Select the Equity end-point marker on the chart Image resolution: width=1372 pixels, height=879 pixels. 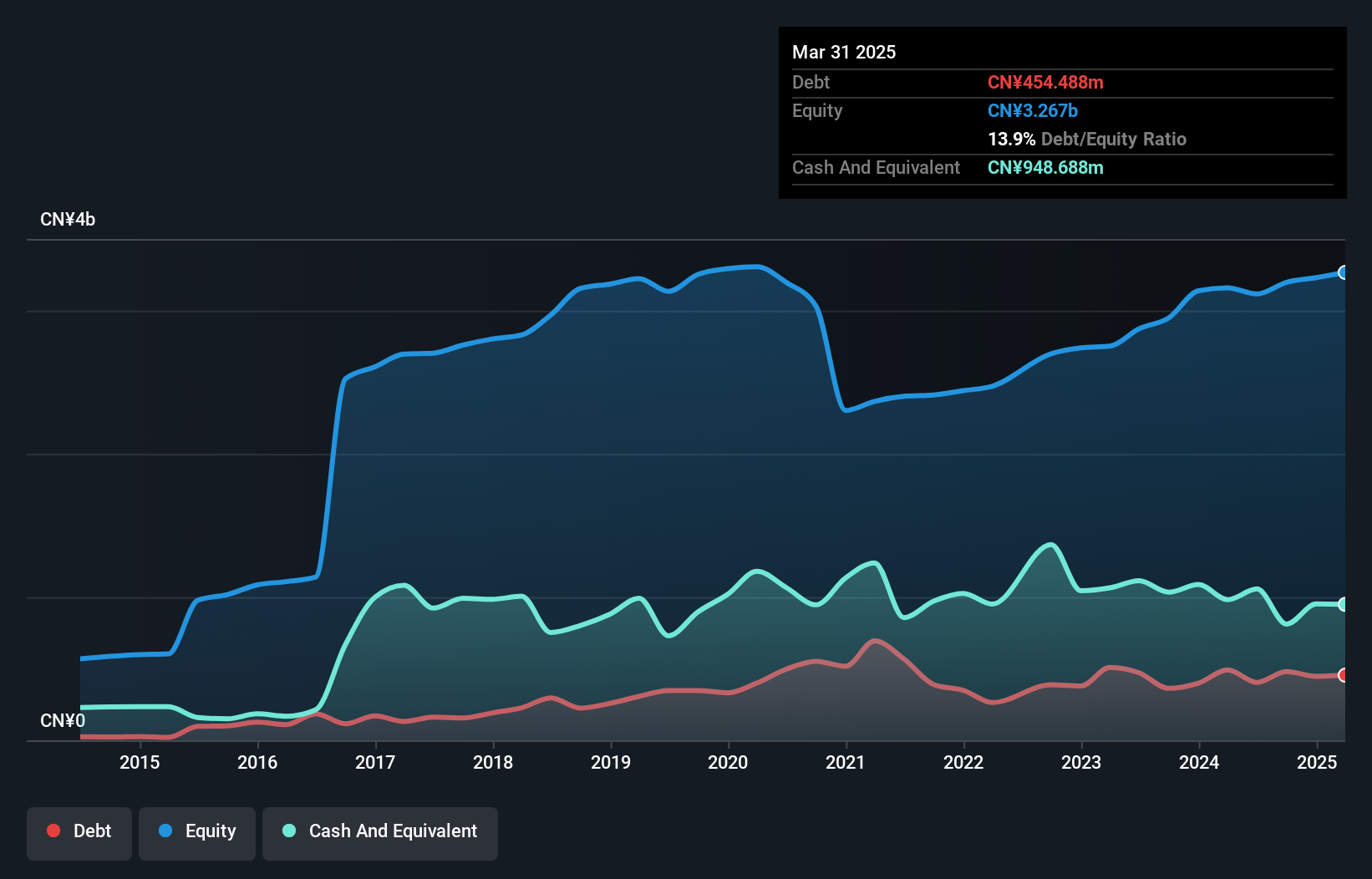1344,272
